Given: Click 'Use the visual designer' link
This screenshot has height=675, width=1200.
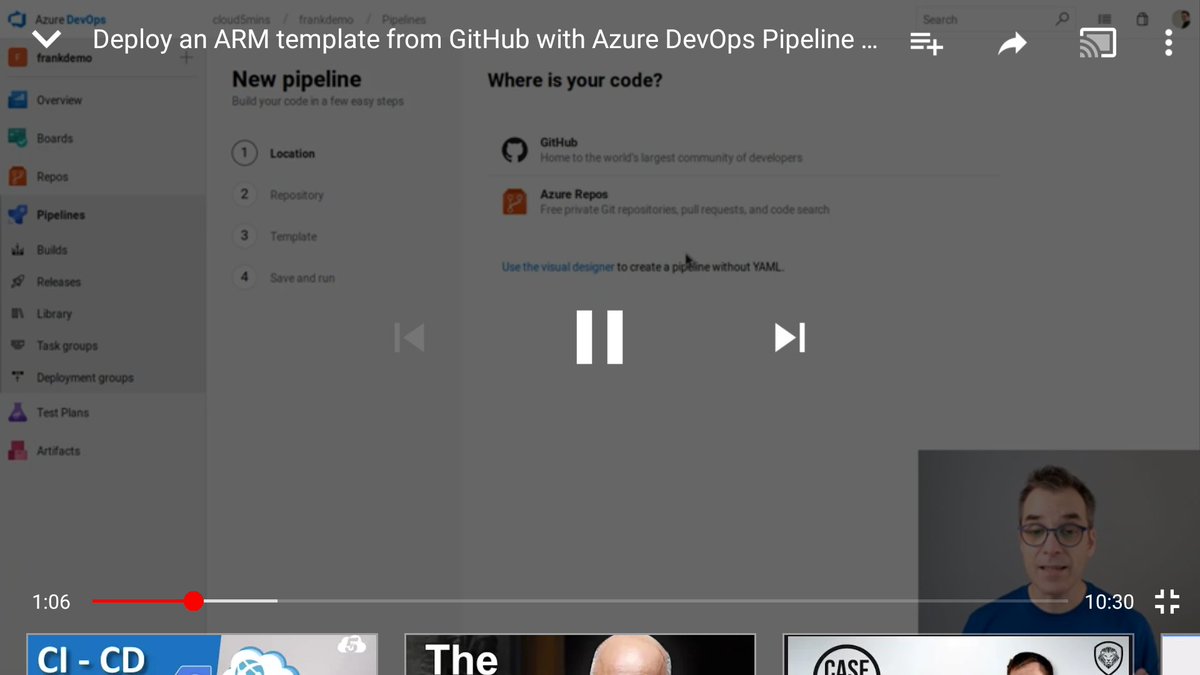Looking at the screenshot, I should 558,267.
